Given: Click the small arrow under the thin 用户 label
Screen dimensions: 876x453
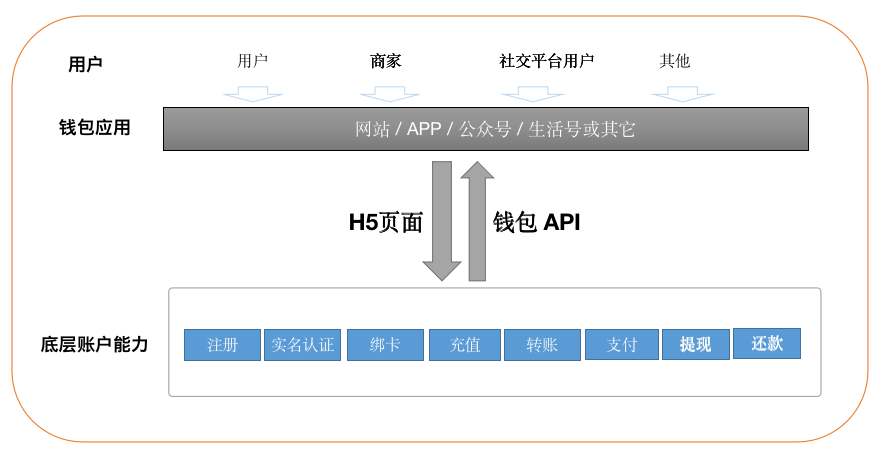Looking at the screenshot, I should [x=253, y=94].
